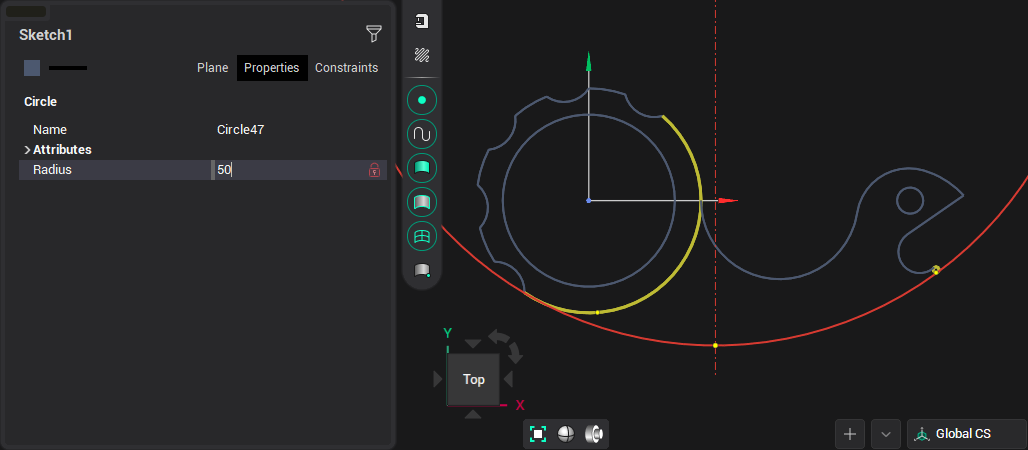Screen dimensions: 1028x450
Task: Click the zoom-to-fit view icon
Action: pos(538,434)
